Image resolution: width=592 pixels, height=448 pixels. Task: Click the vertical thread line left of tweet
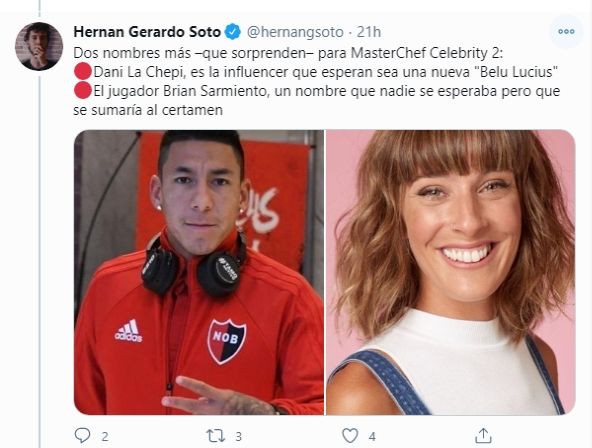click(39, 259)
